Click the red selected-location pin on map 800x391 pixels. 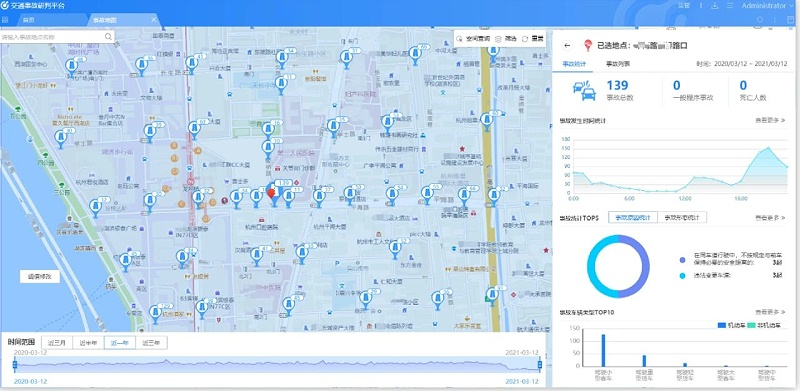click(x=271, y=192)
